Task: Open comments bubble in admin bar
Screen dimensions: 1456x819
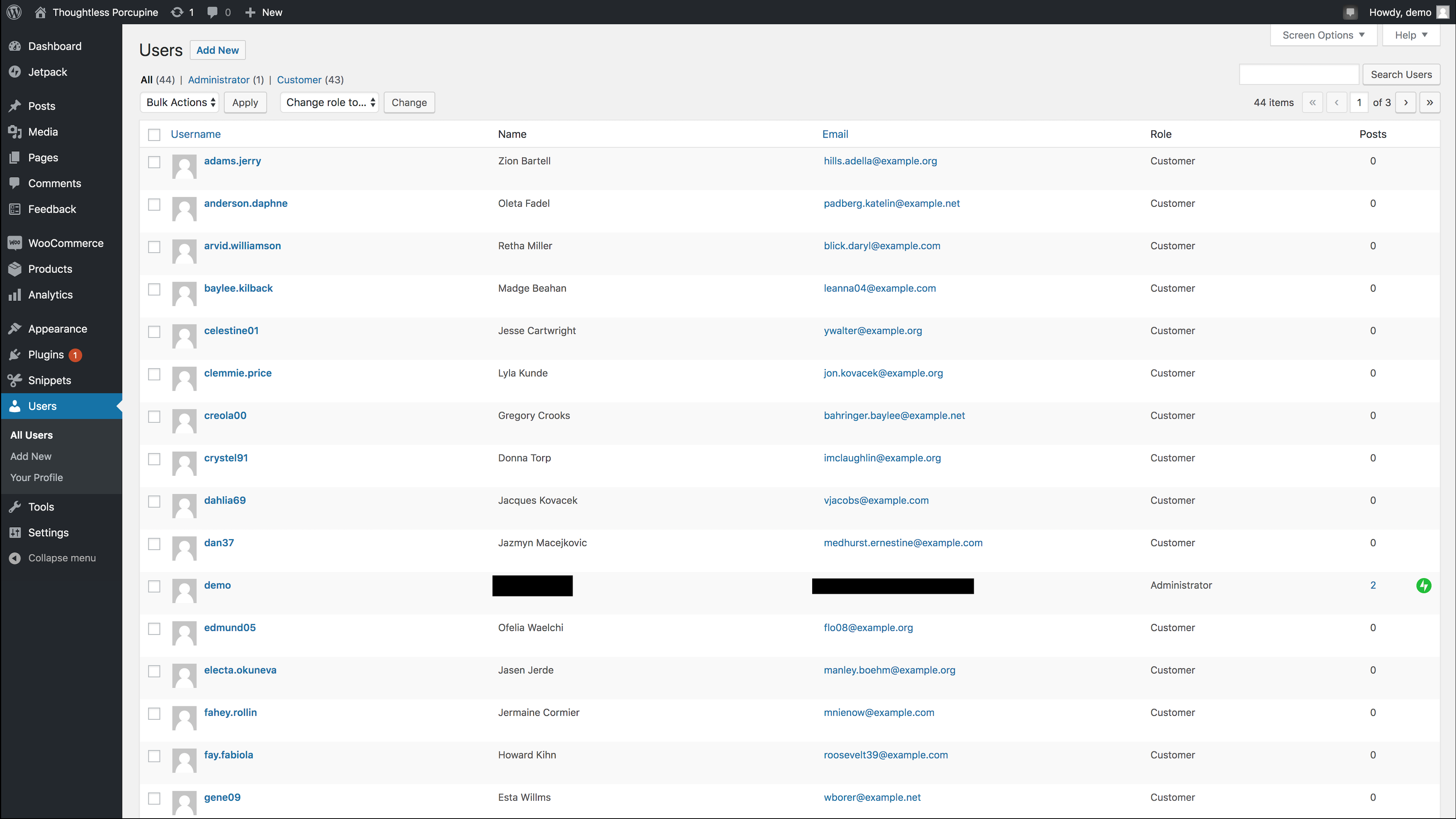Action: click(x=212, y=12)
